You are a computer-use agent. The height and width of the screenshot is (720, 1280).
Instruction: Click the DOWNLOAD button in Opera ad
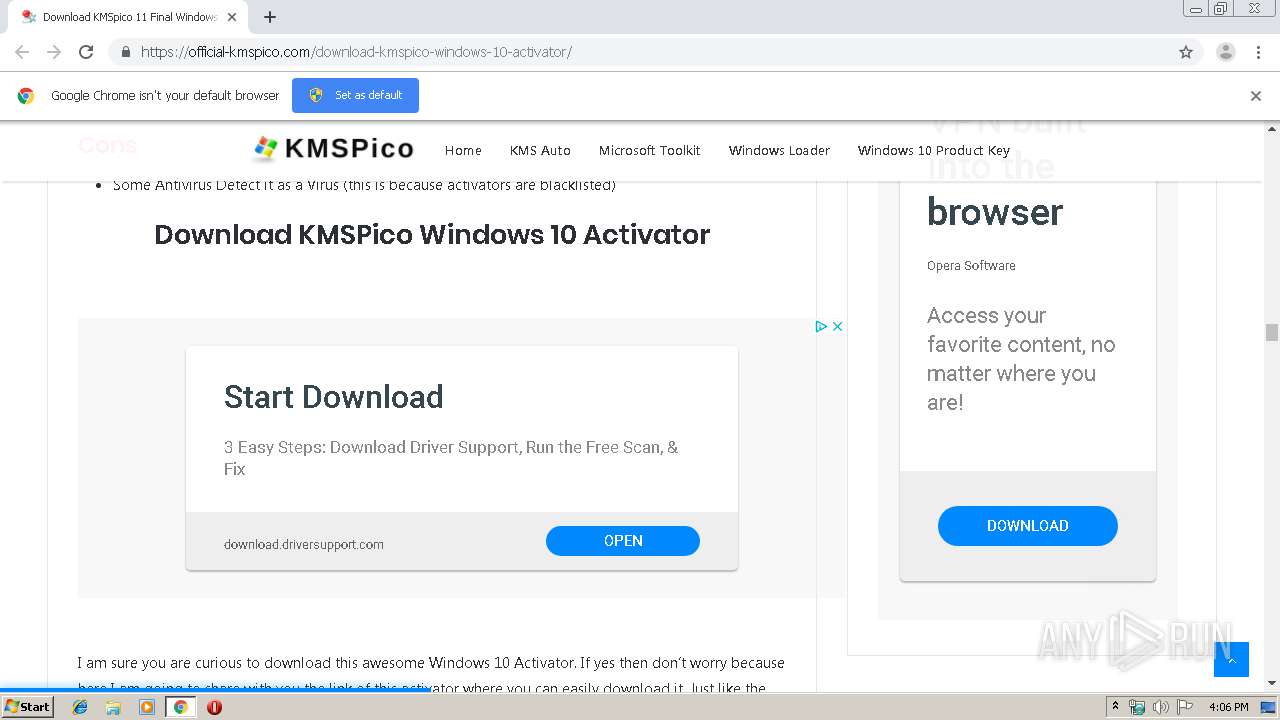tap(1027, 526)
